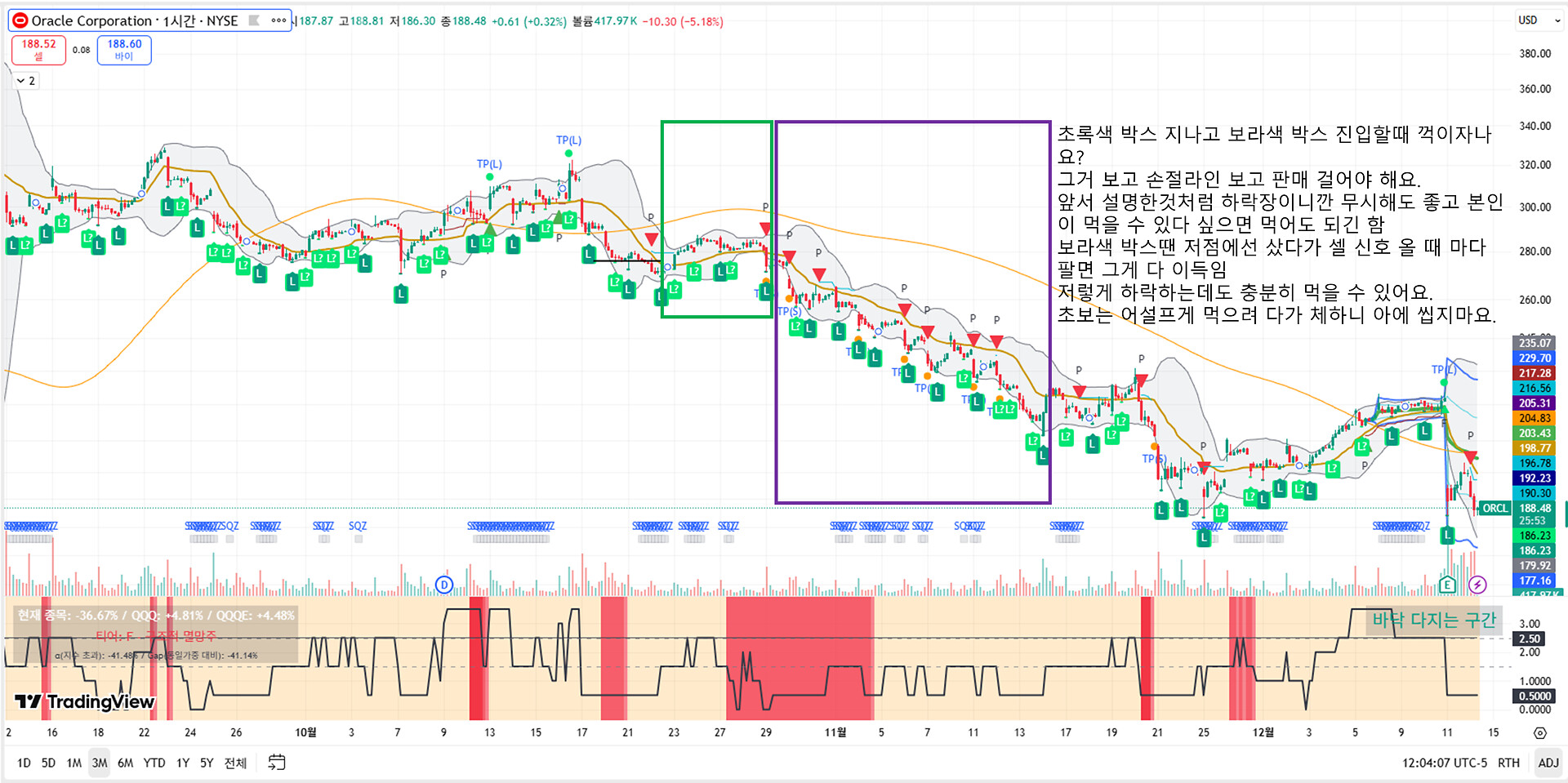Screen dimensions: 1568x783
Task: Select the 전체 (all) time range
Action: [x=235, y=763]
